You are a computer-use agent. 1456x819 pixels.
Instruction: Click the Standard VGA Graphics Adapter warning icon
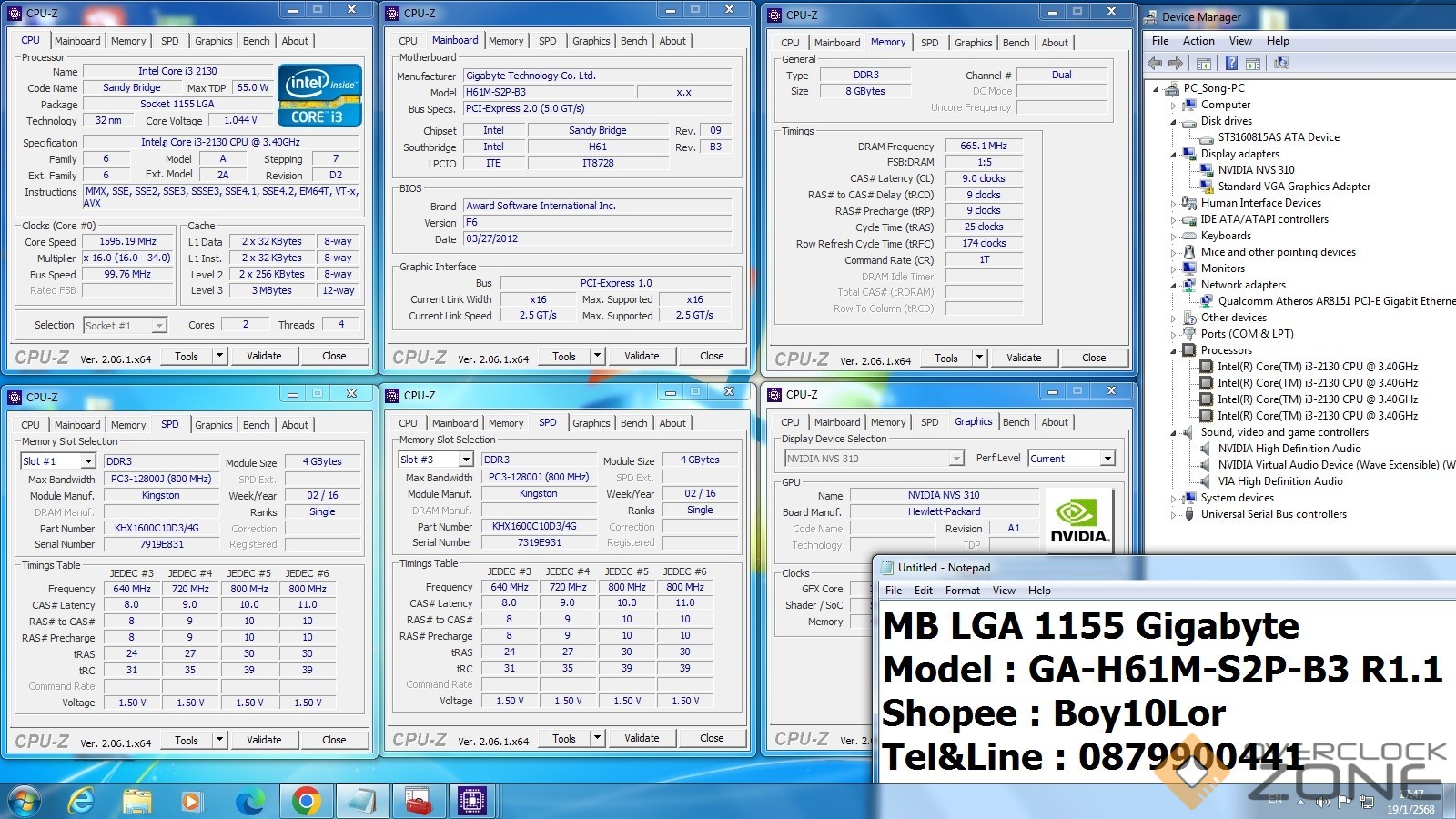(x=1207, y=187)
